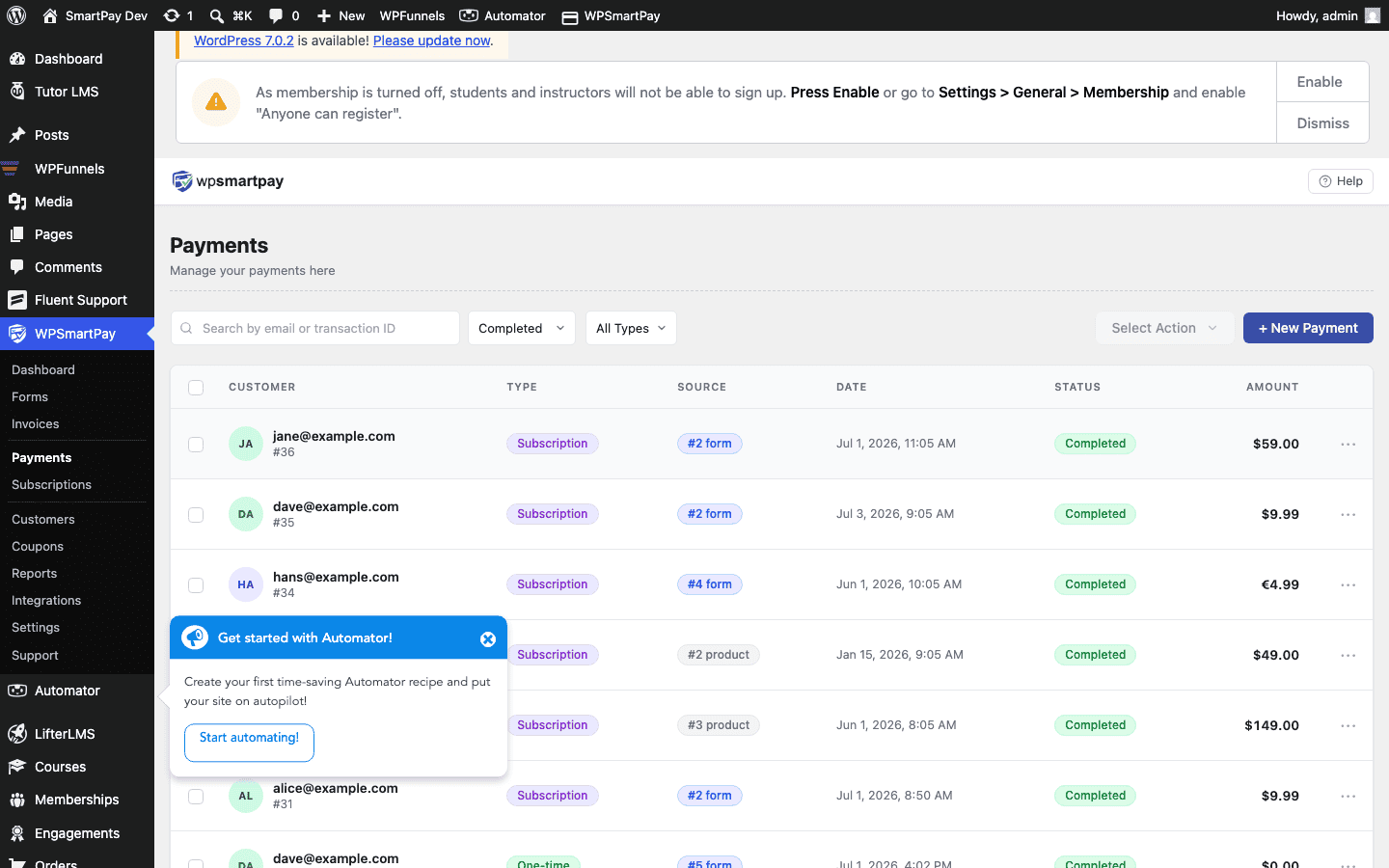Open row actions for the €4.99 payment

1348,585
